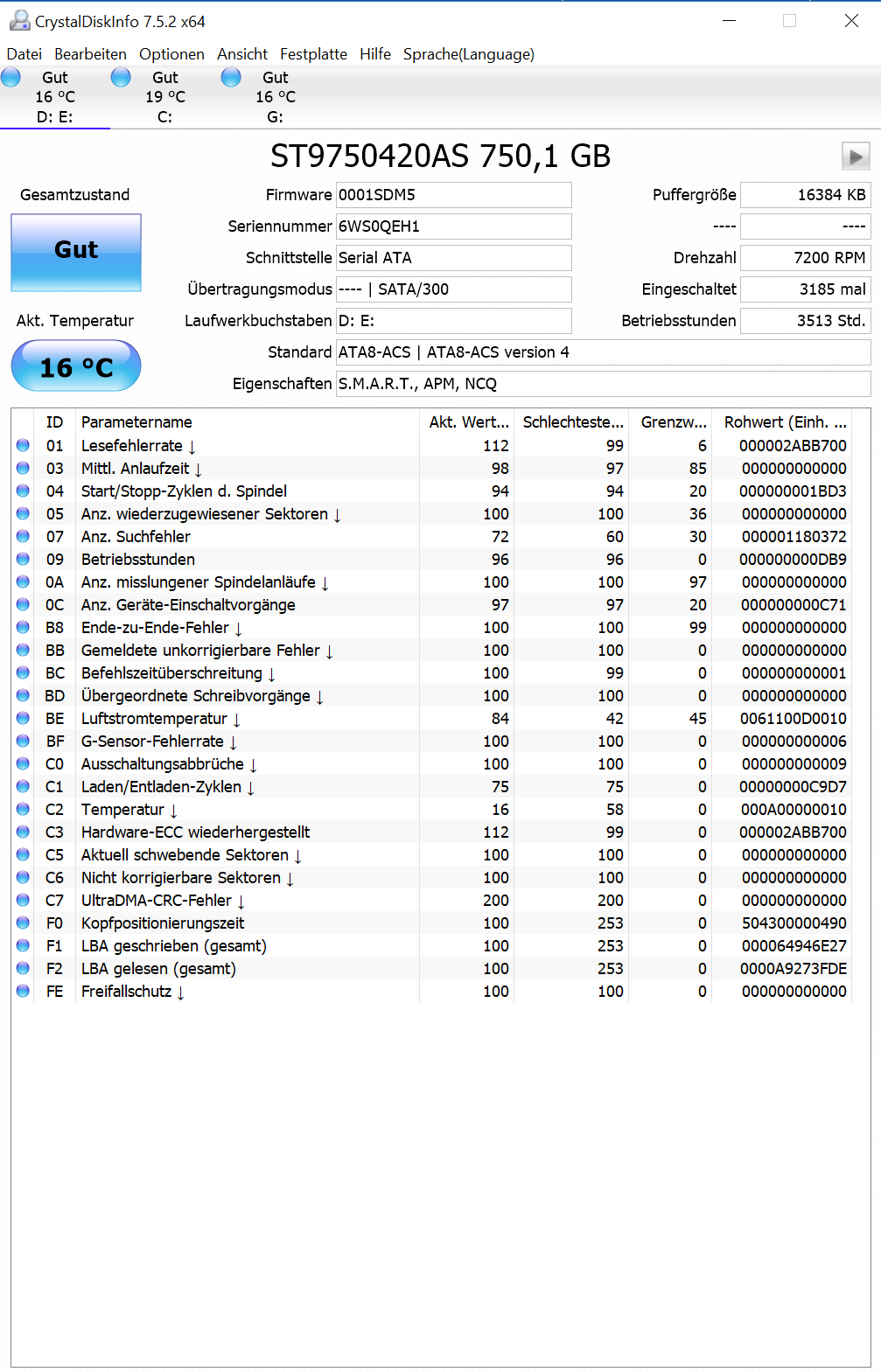The image size is (881, 1372).
Task: Click the 16 °C temperature button
Action: pos(76,366)
